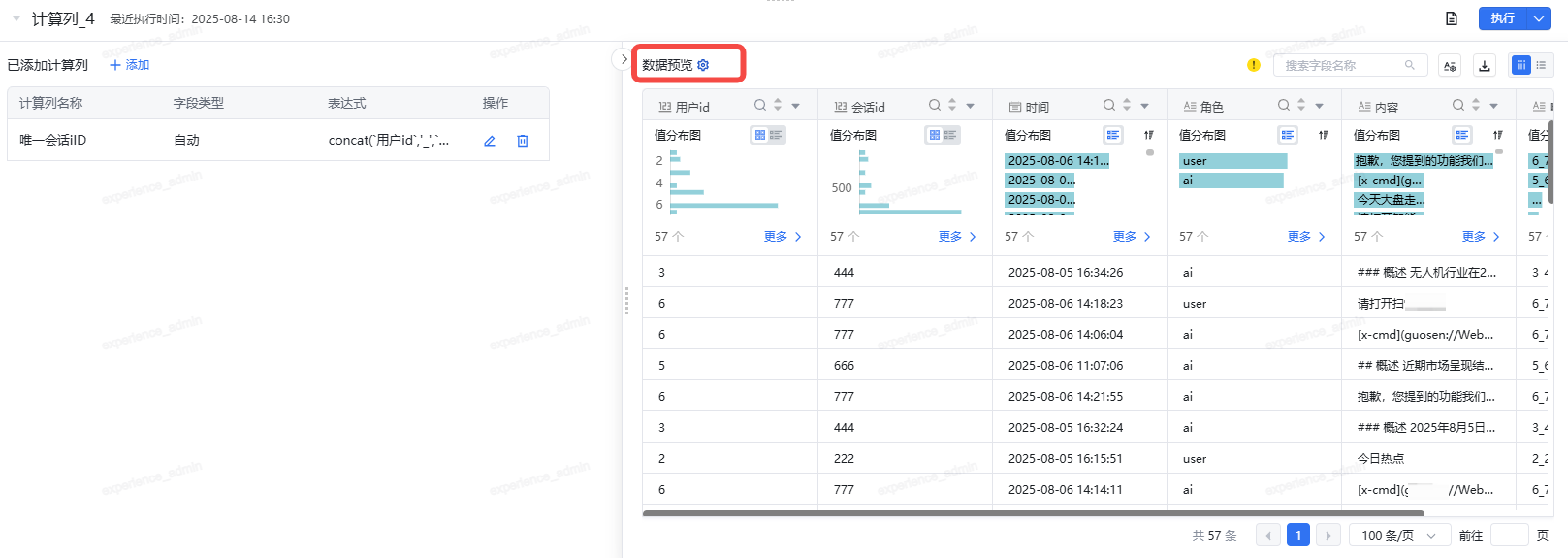This screenshot has height=558, width=1568.
Task: Toggle the 角色 distribution list view button
Action: [1288, 135]
